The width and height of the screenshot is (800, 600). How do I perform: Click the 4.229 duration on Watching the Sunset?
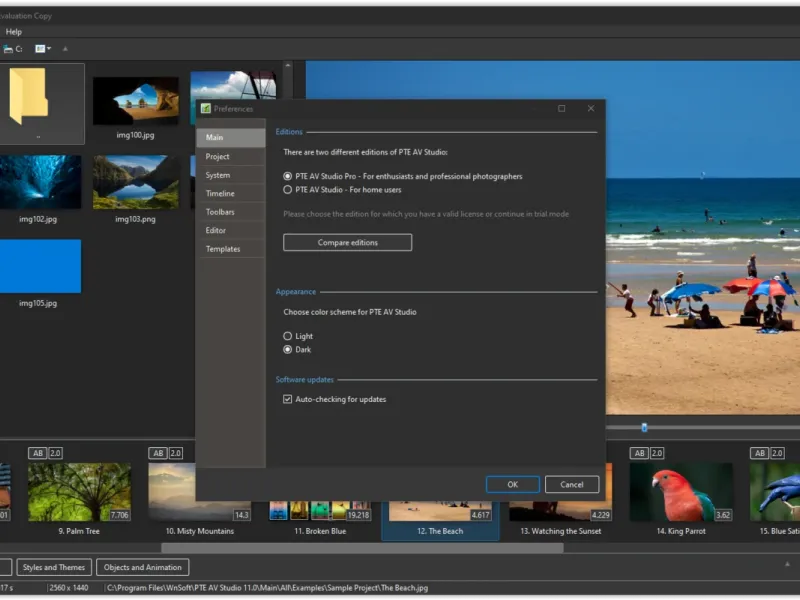click(601, 515)
